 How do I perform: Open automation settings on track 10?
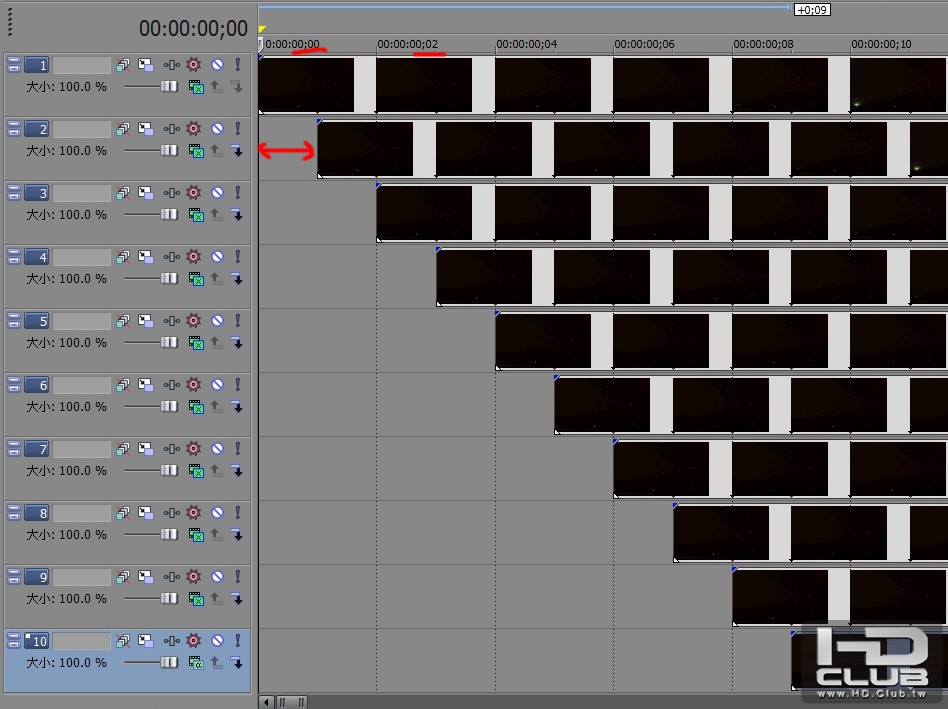pos(172,641)
